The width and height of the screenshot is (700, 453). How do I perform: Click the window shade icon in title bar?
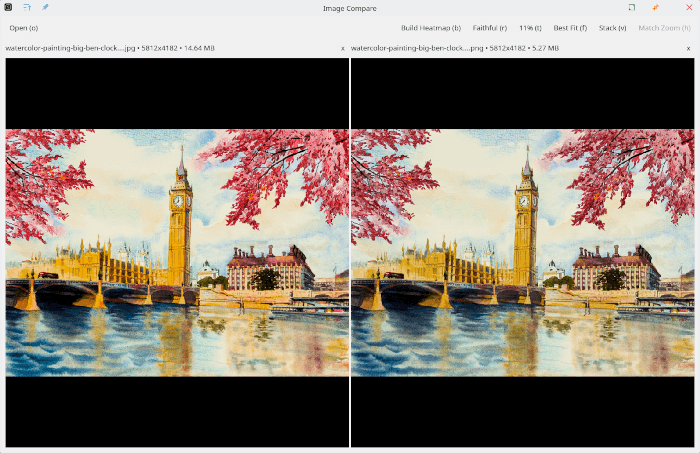pyautogui.click(x=27, y=7)
